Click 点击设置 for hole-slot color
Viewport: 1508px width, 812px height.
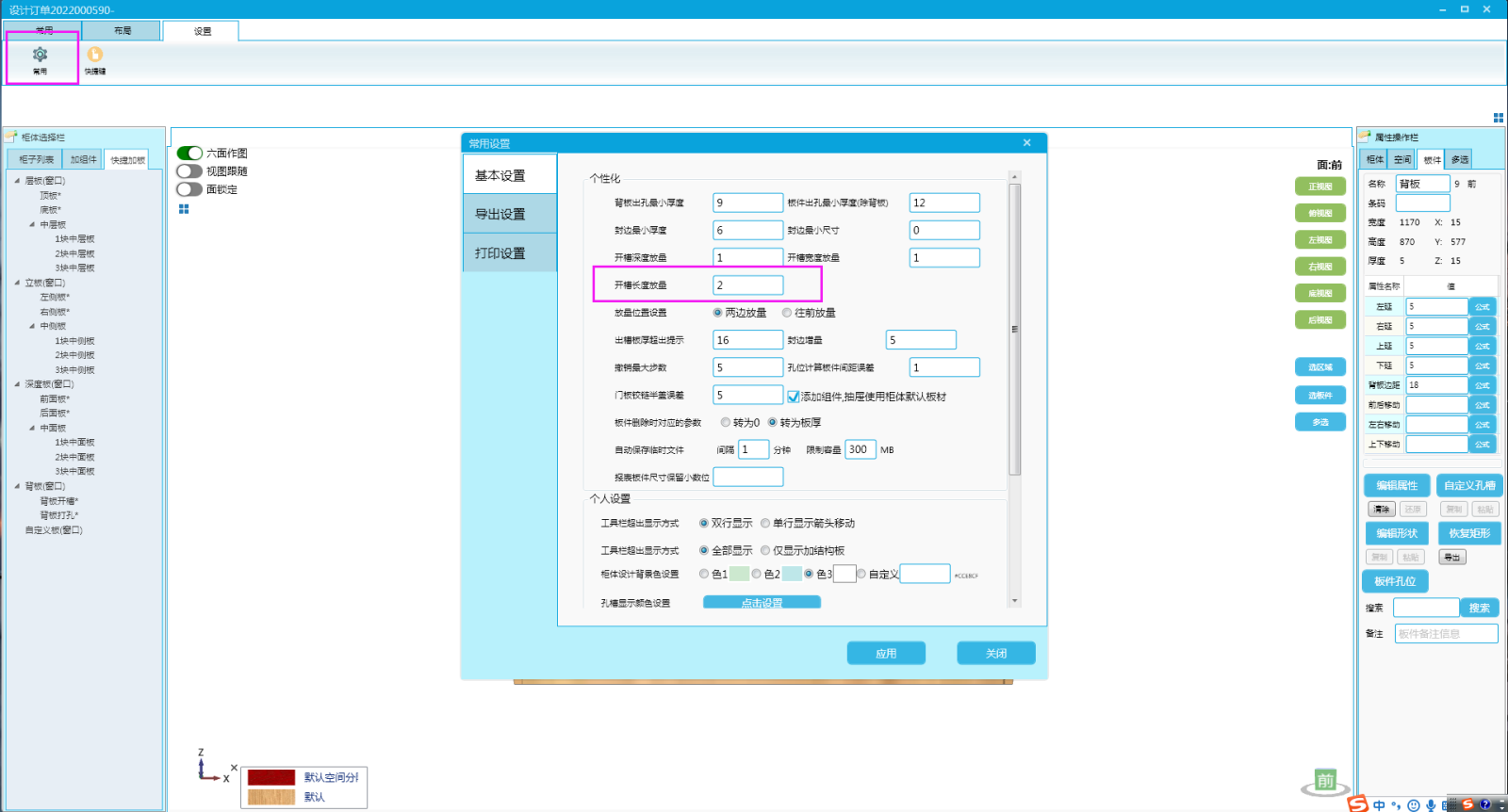(762, 602)
